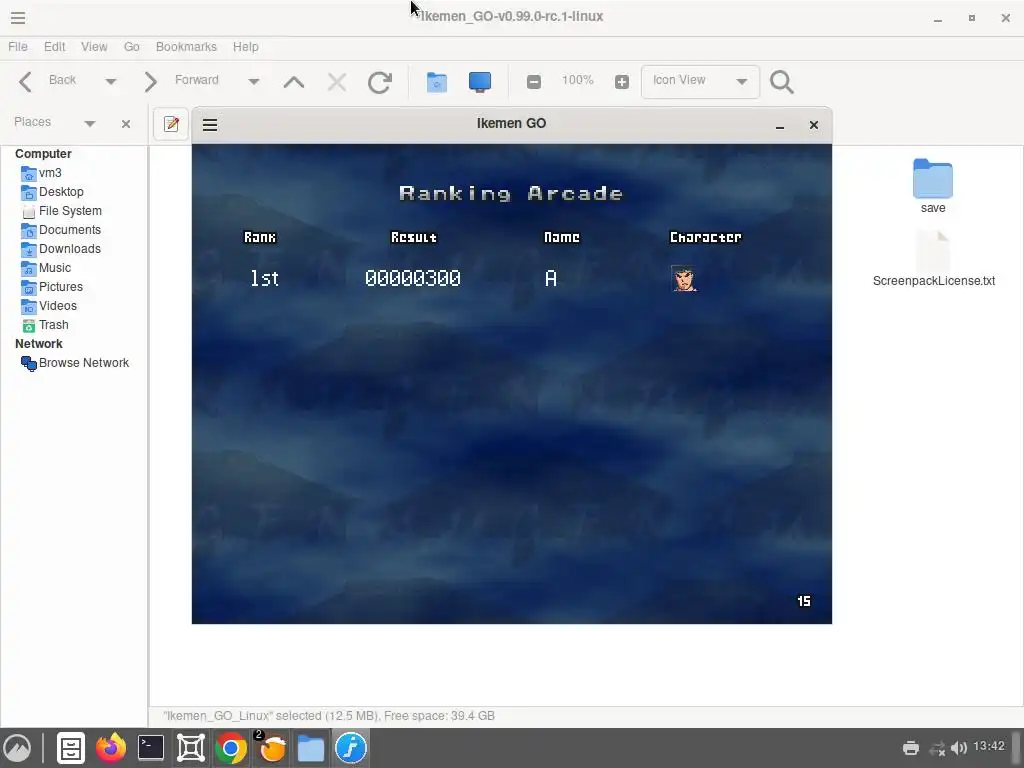The height and width of the screenshot is (768, 1024).
Task: Minimize the Ikemen GO game window
Action: [x=780, y=125]
